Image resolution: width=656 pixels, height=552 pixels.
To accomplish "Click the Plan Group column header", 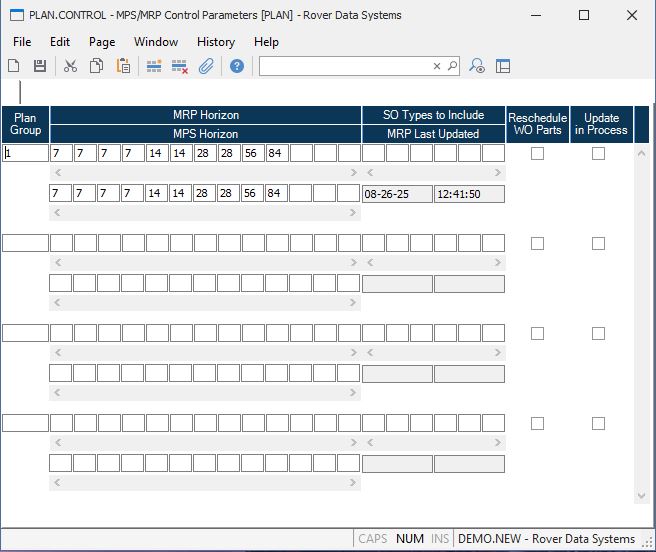I will coord(25,124).
